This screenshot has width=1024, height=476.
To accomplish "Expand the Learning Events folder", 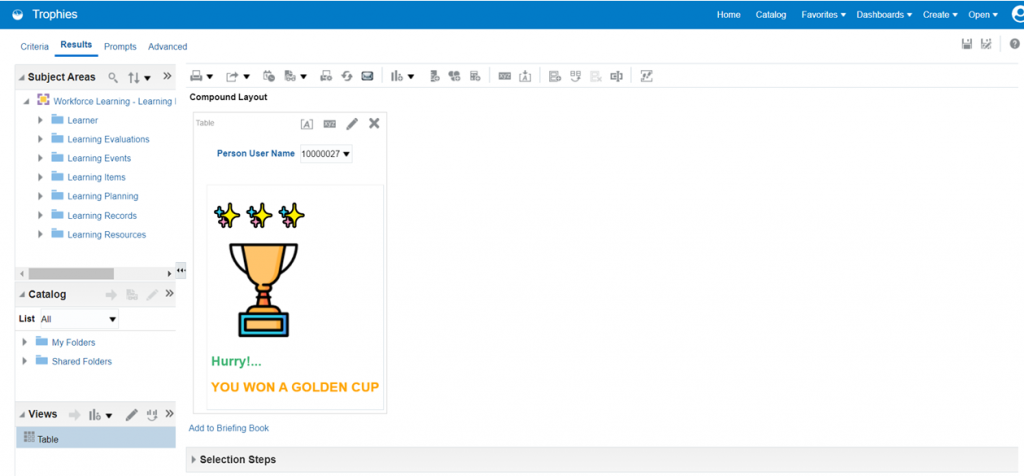I will [41, 158].
